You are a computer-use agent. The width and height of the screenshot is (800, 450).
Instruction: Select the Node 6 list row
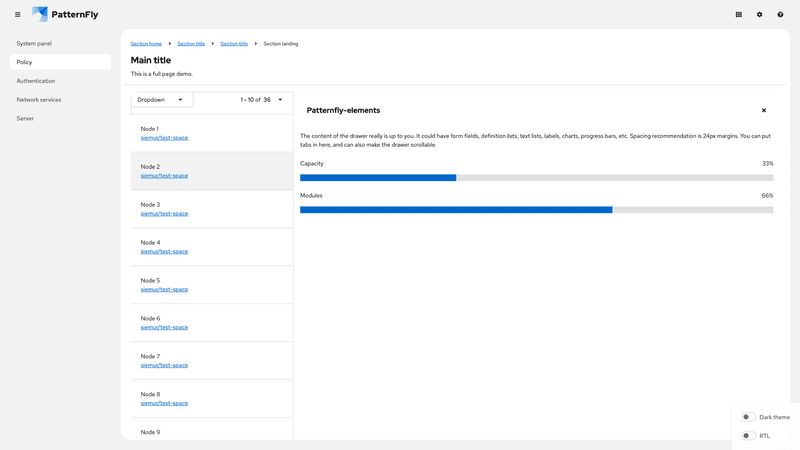(212, 322)
